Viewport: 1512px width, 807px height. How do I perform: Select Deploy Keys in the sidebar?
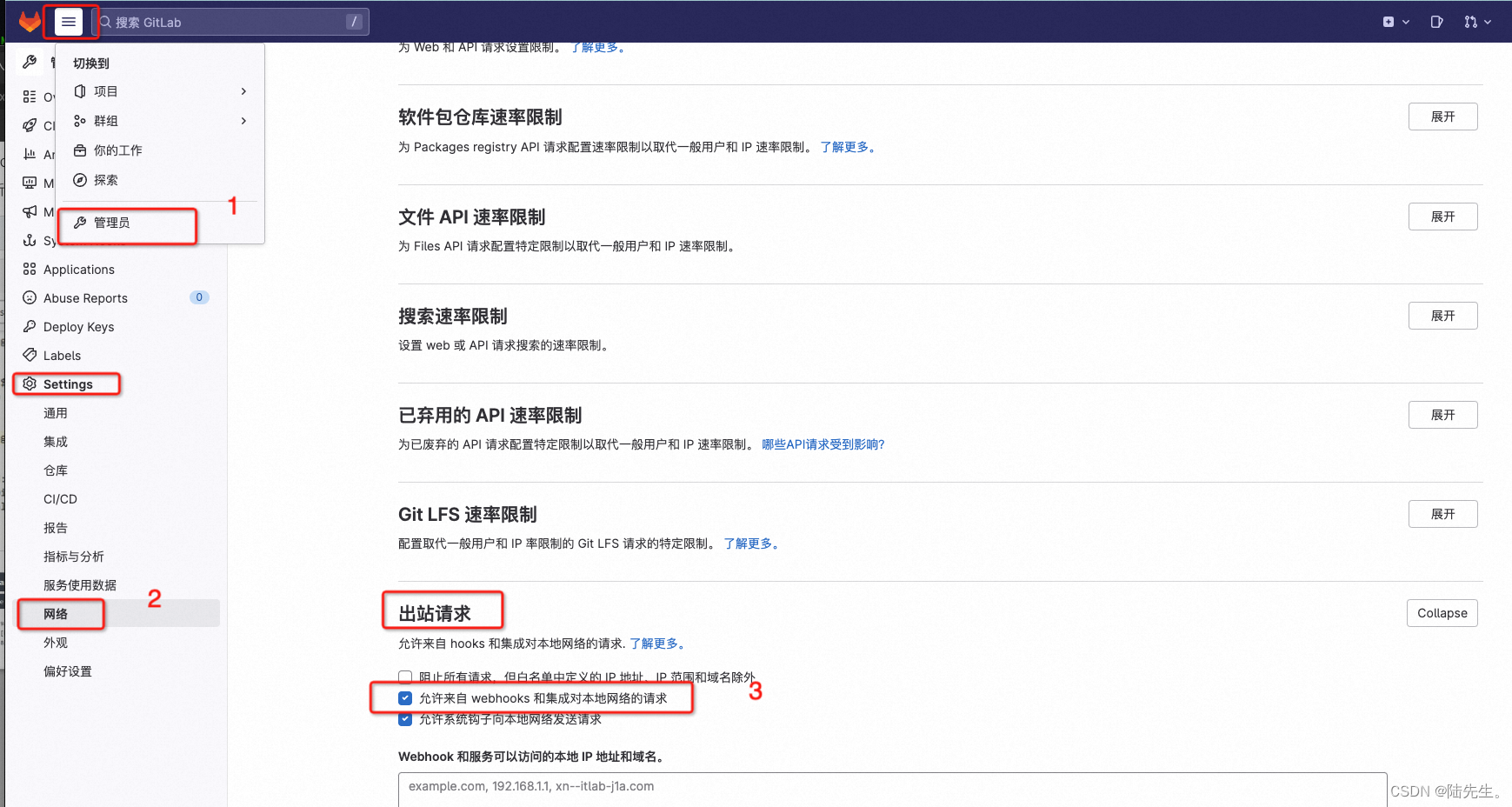point(77,326)
